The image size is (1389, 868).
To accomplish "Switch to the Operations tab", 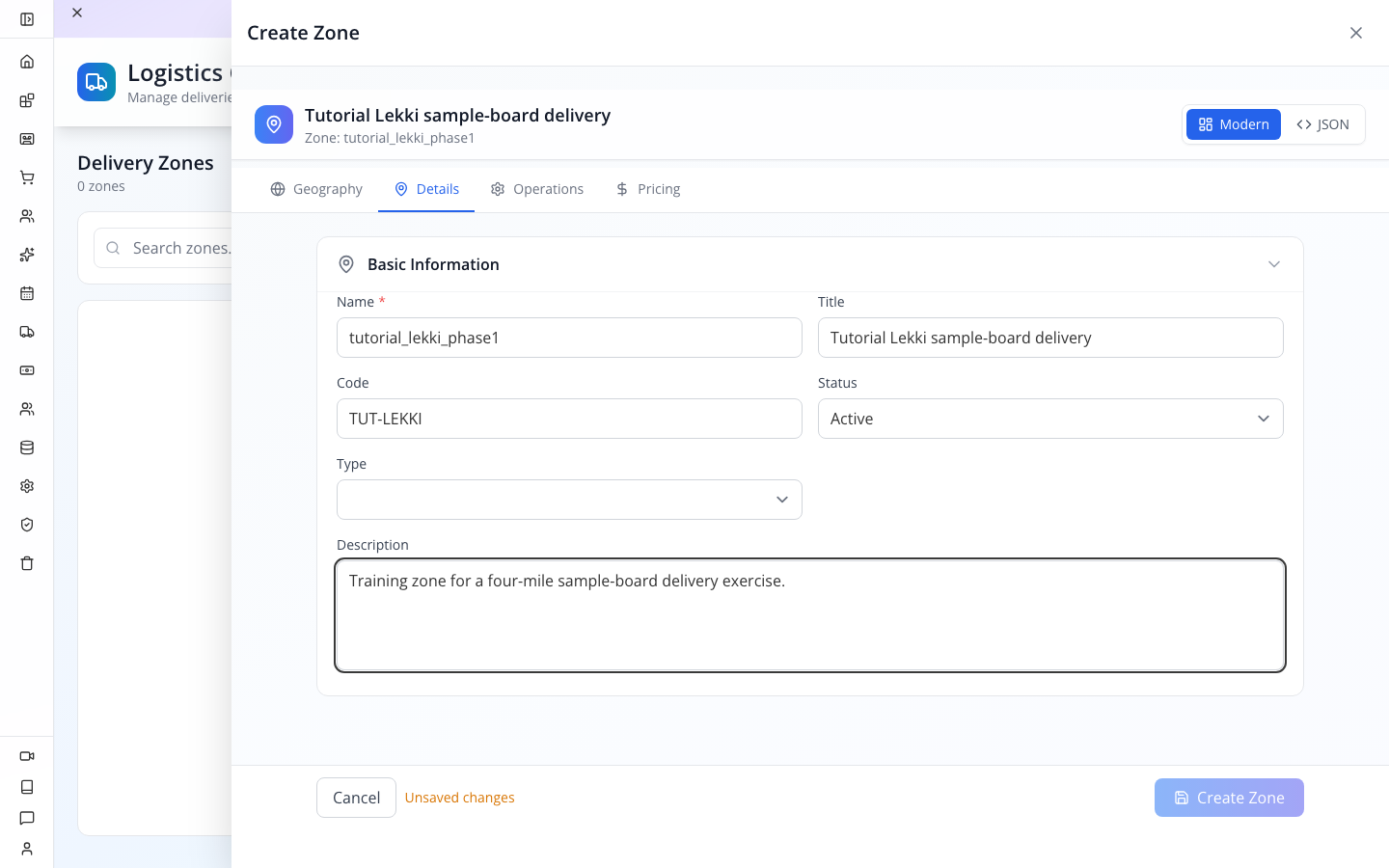I will (537, 189).
